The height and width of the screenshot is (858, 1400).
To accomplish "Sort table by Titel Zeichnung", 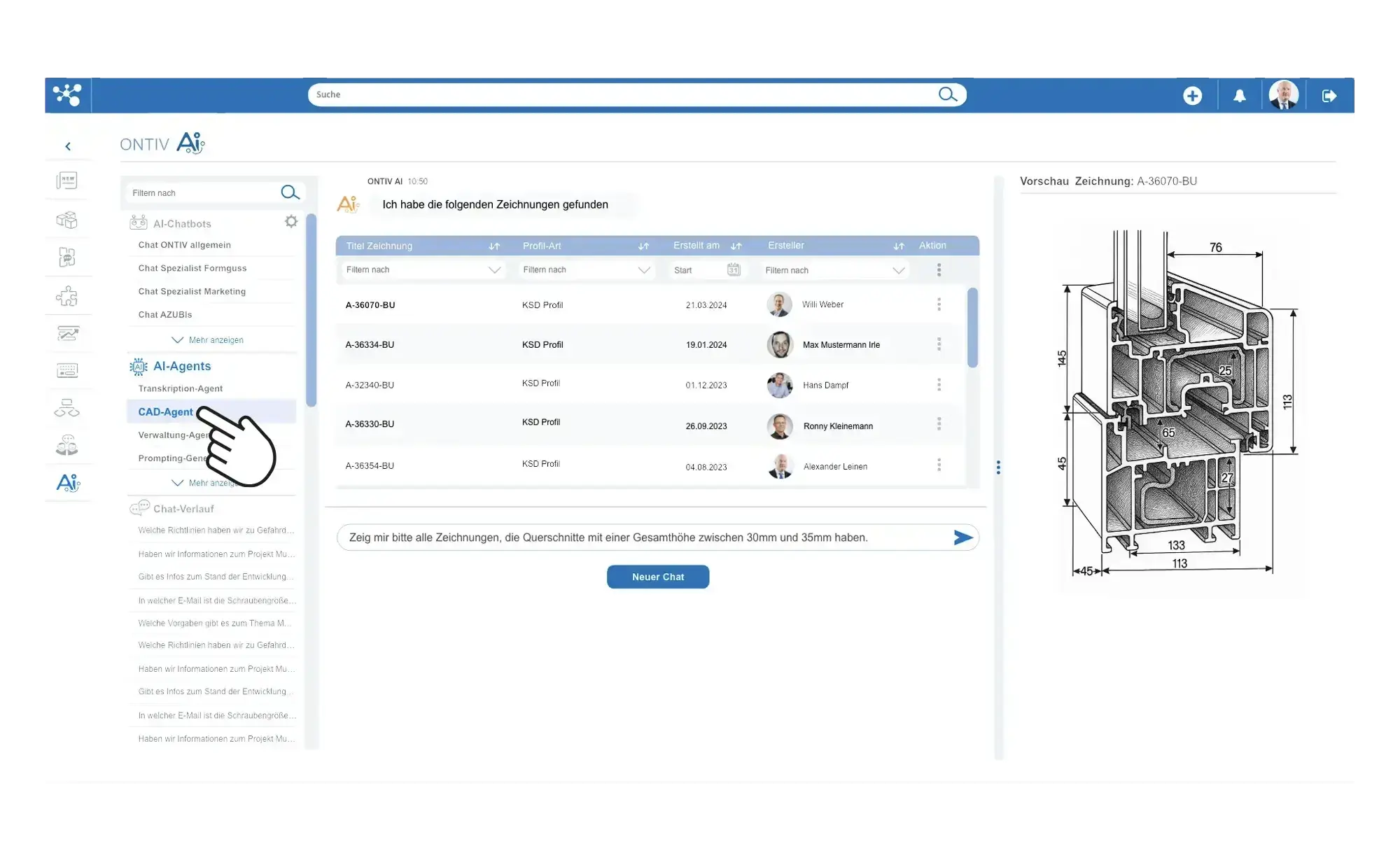I will [494, 246].
